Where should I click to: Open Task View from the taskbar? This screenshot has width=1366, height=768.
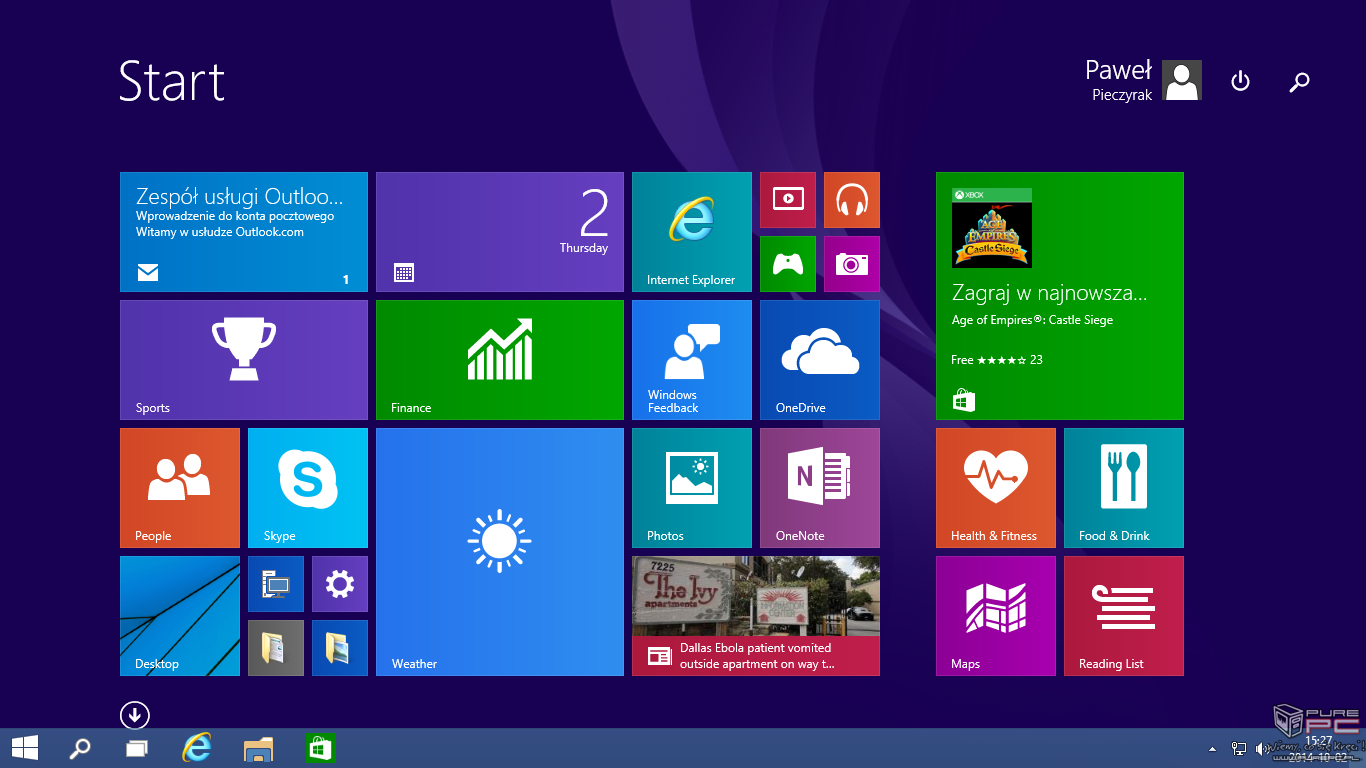(137, 748)
